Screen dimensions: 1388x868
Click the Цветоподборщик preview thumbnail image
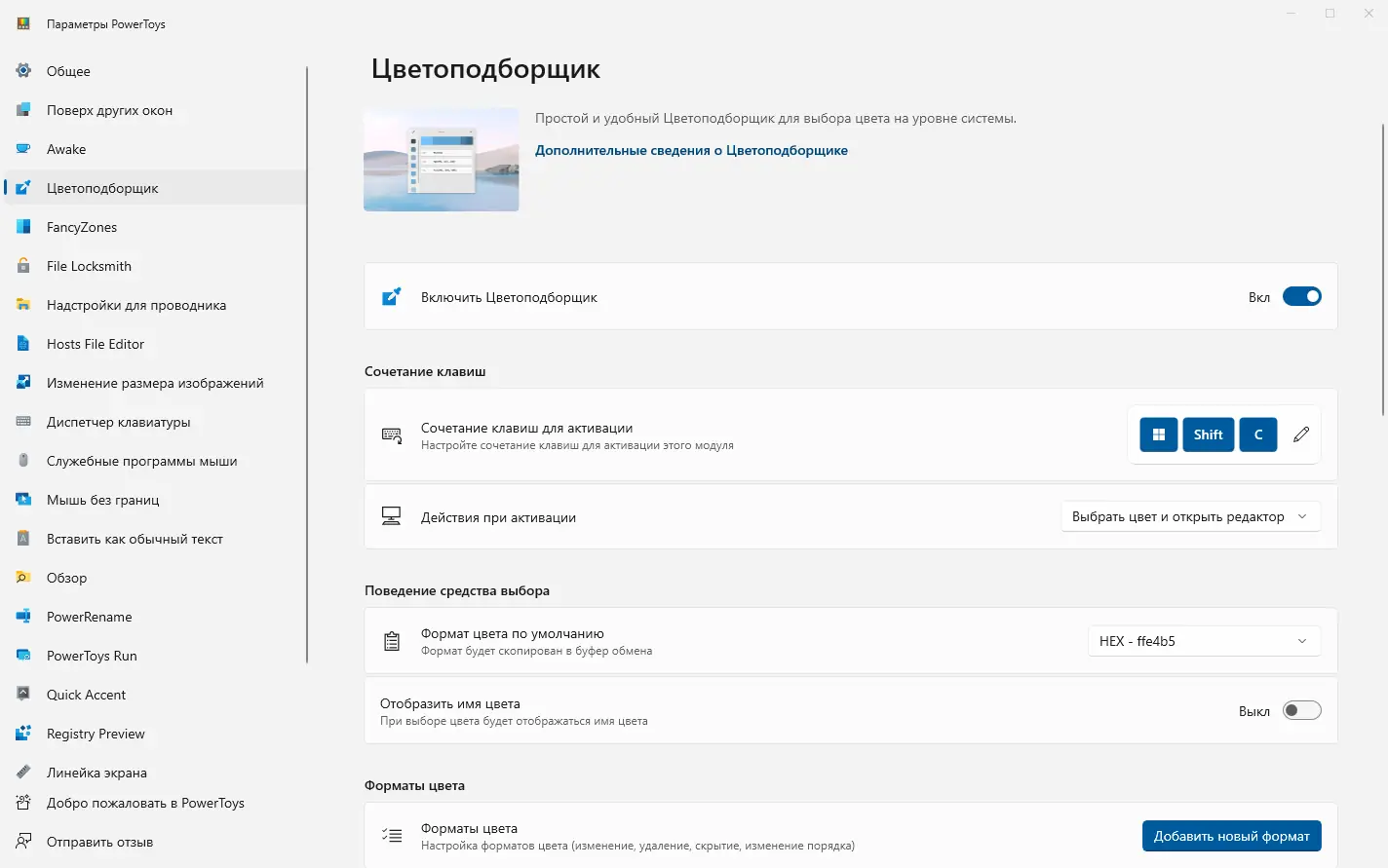coord(442,160)
